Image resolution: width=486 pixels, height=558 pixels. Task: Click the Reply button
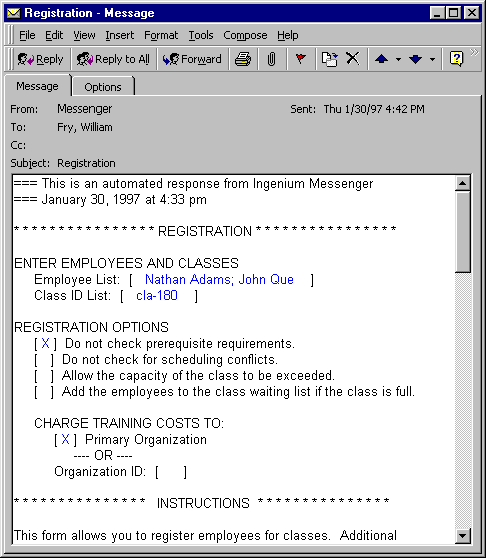click(x=41, y=59)
